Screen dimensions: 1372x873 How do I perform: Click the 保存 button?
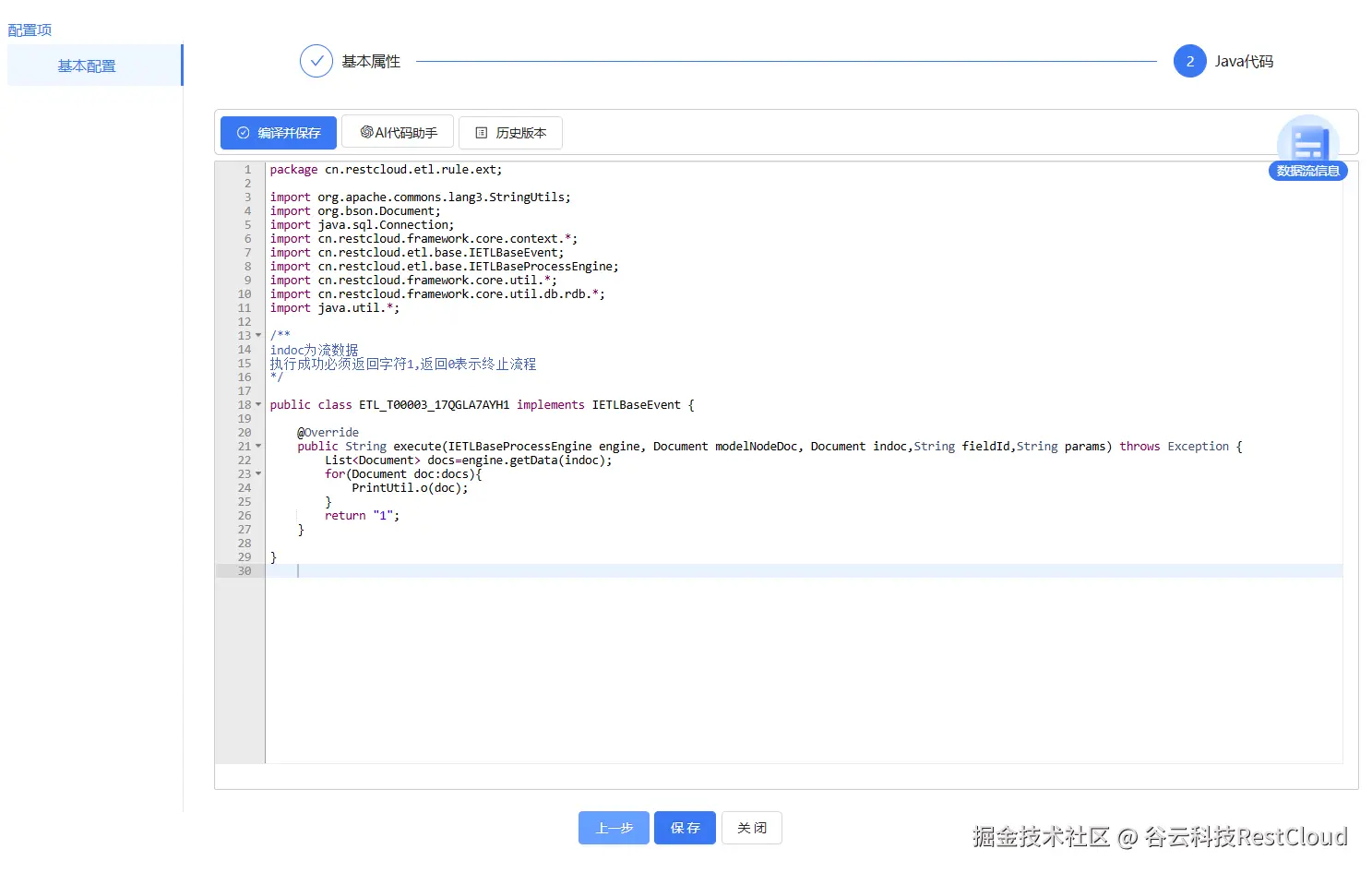(686, 828)
